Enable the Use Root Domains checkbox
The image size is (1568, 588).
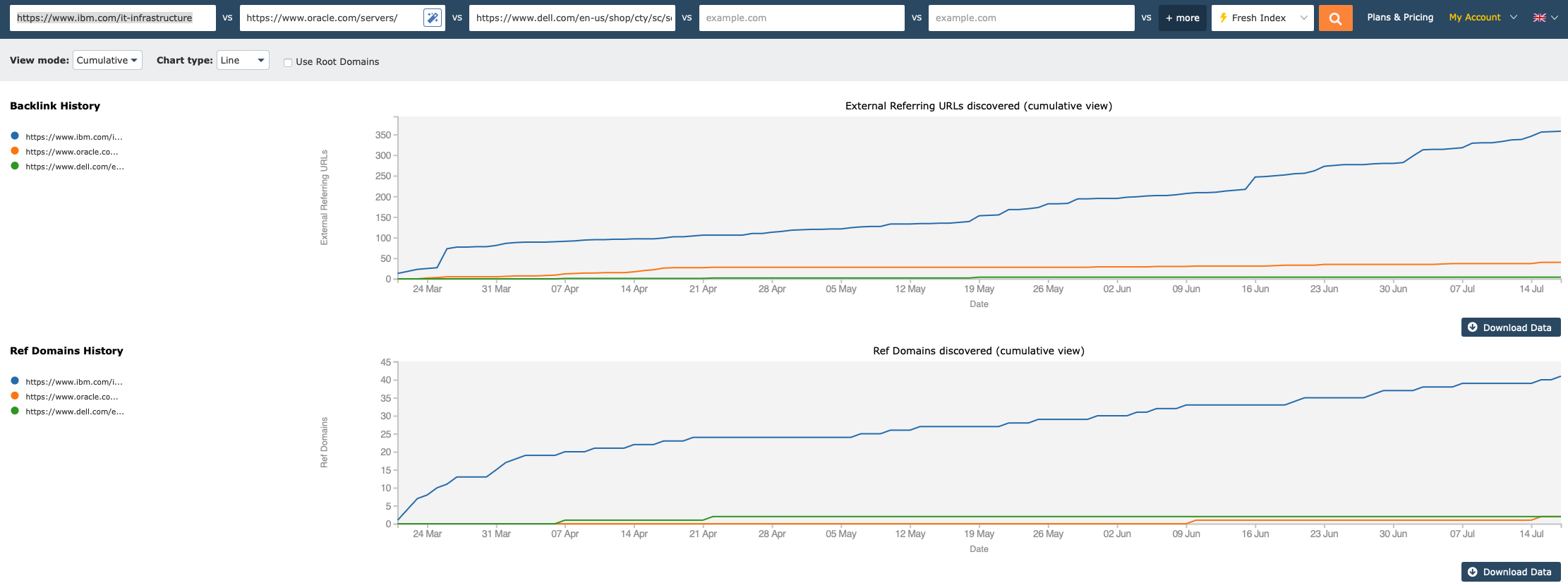click(x=288, y=62)
